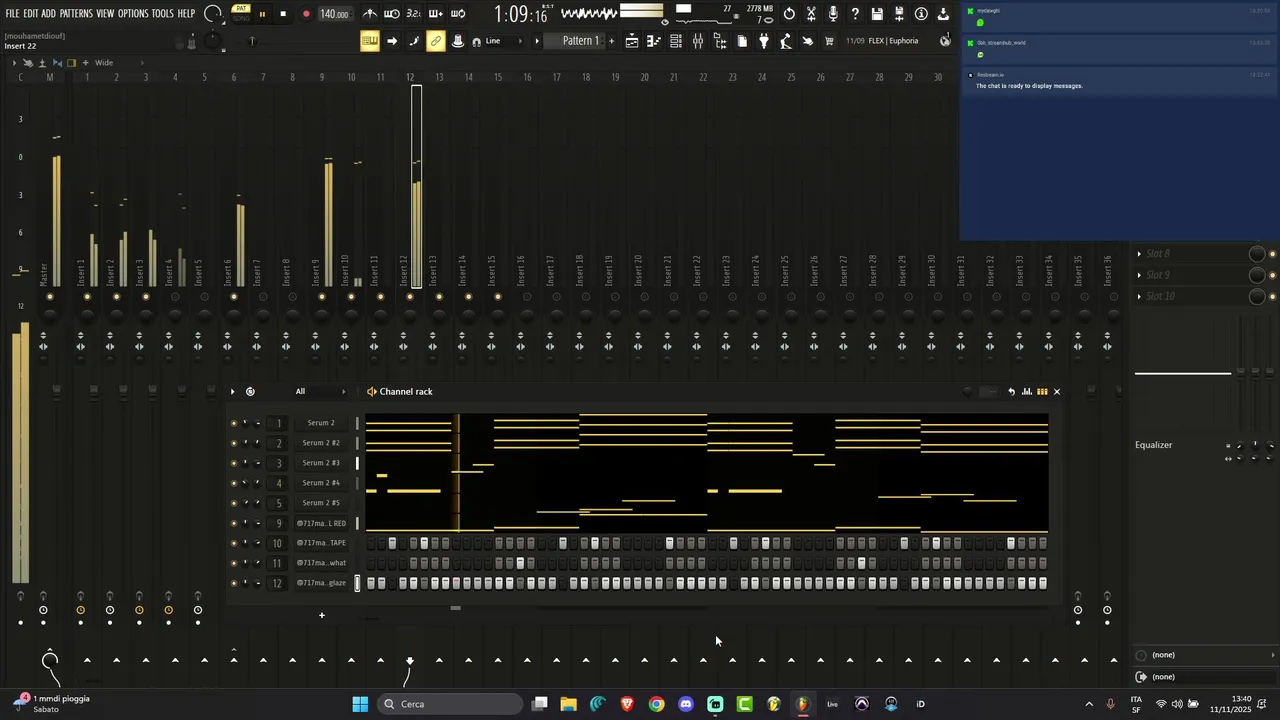Toggle the Slot 8 enable light
Screen dimensions: 1280x720
[1272, 254]
